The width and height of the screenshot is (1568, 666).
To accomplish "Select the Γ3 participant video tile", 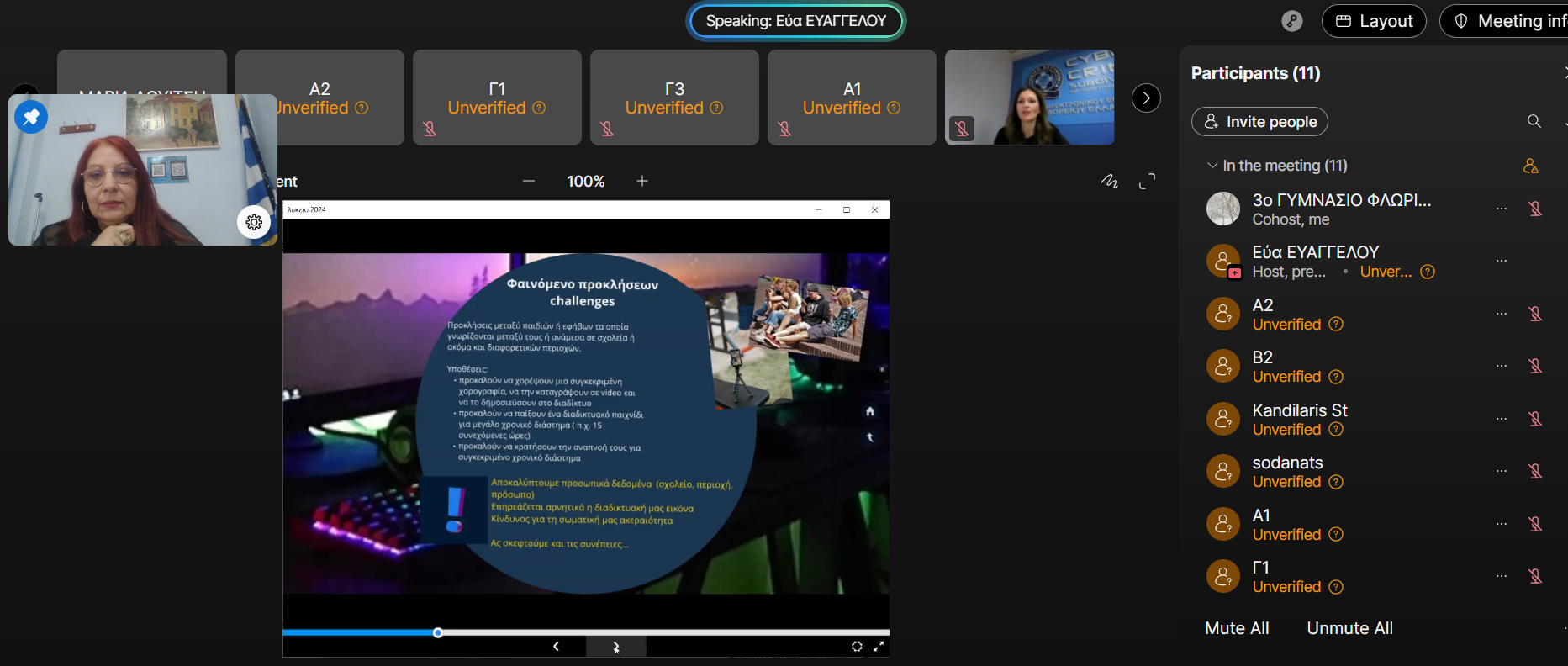I will pyautogui.click(x=674, y=98).
